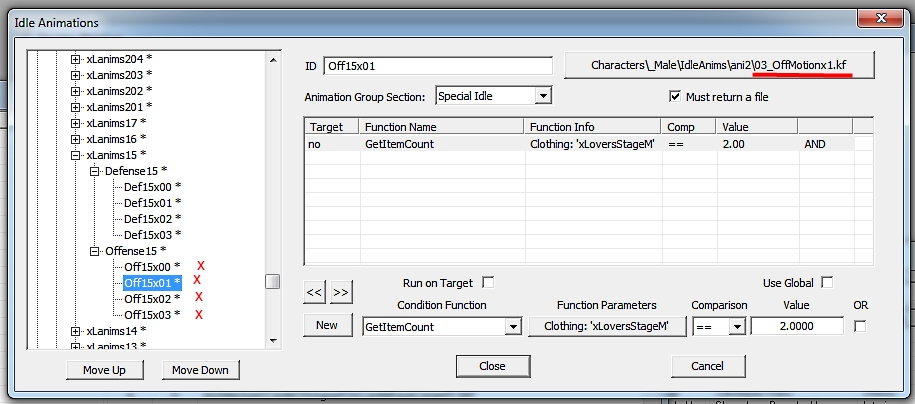Expand the xLanims204 tree node
Image resolution: width=915 pixels, height=404 pixels.
pyautogui.click(x=76, y=59)
